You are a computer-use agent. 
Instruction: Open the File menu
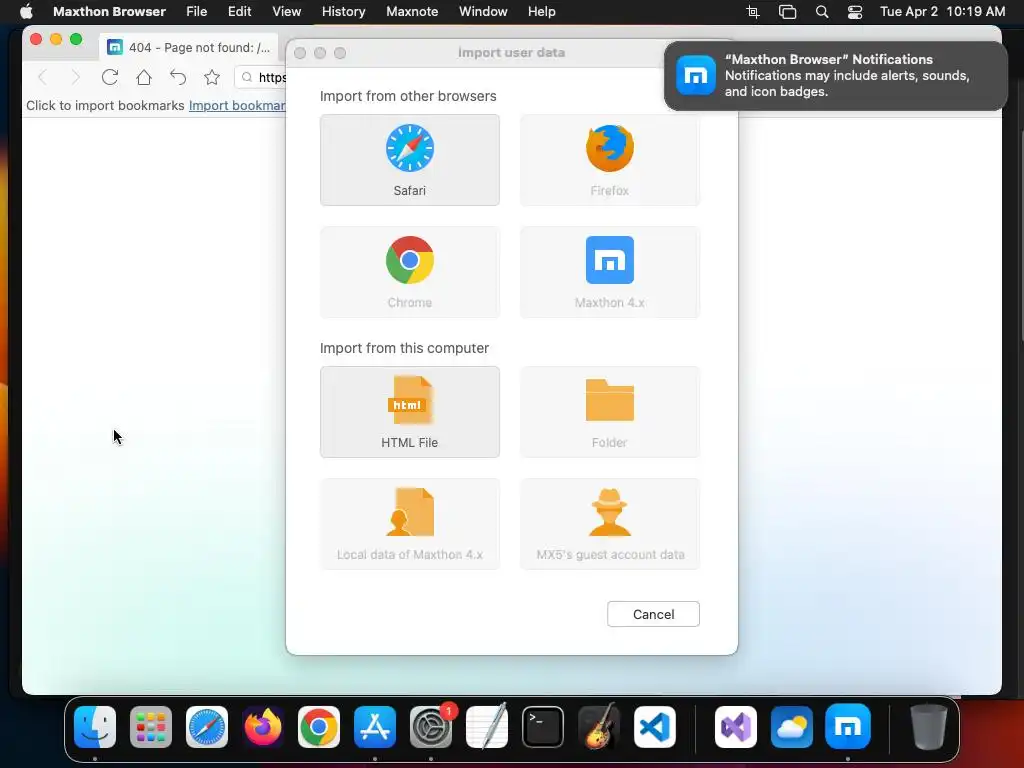(197, 12)
